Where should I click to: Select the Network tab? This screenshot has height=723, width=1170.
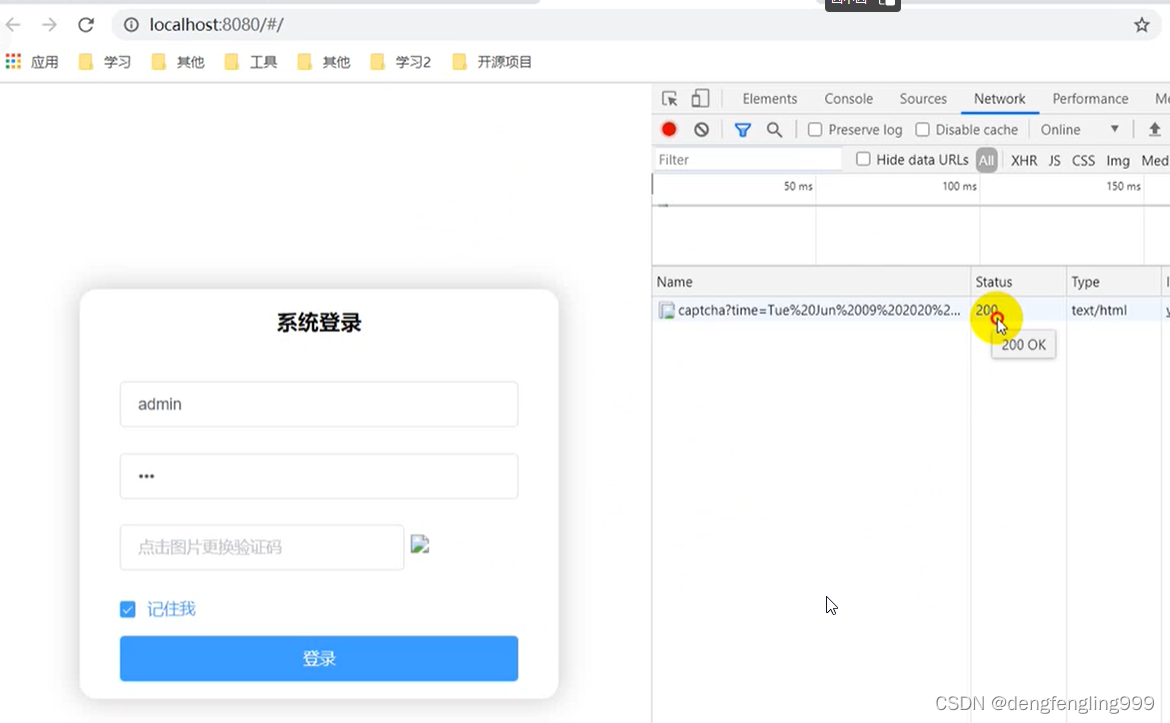[999, 98]
